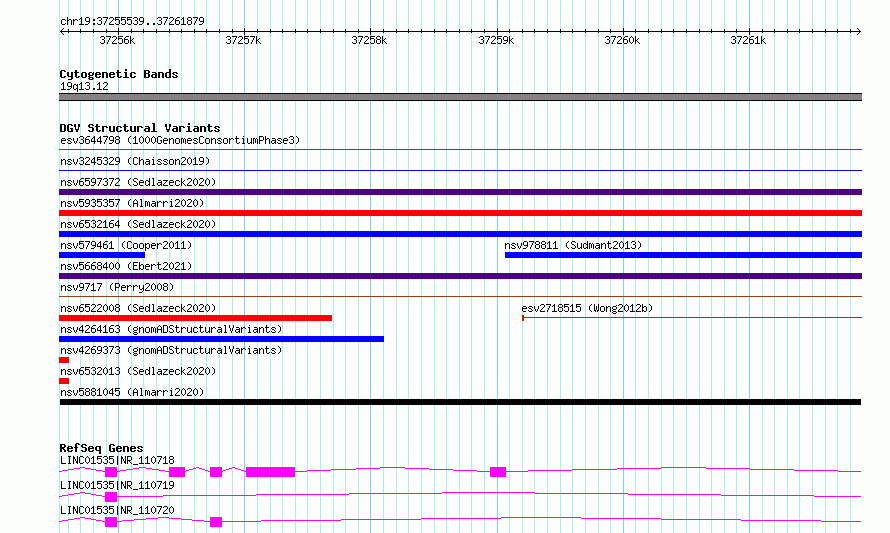Viewport: 890px width, 533px height.
Task: Click the blue bar of nsv978811
Action: 683,255
